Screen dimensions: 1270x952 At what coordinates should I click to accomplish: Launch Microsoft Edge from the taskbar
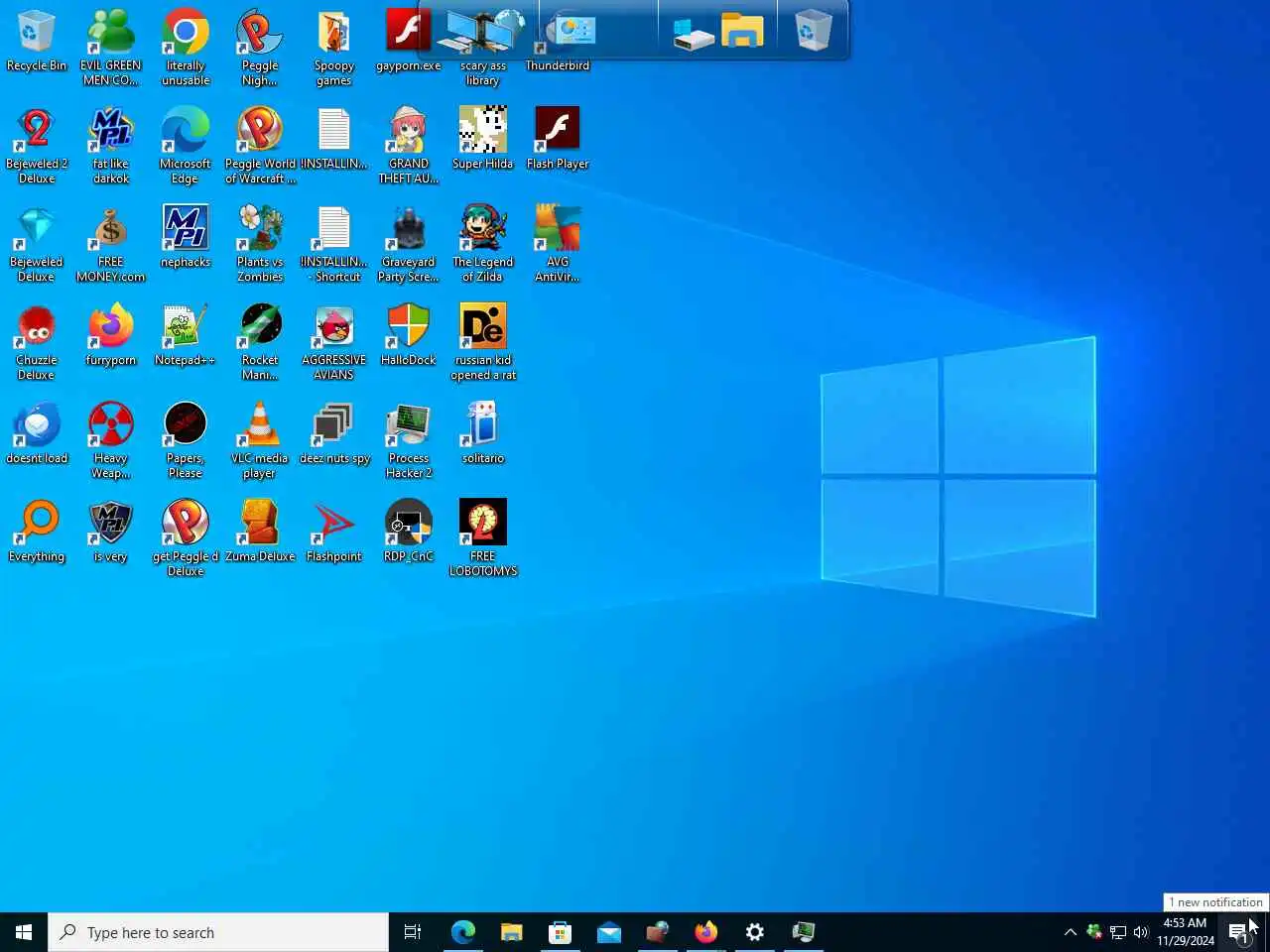click(462, 932)
